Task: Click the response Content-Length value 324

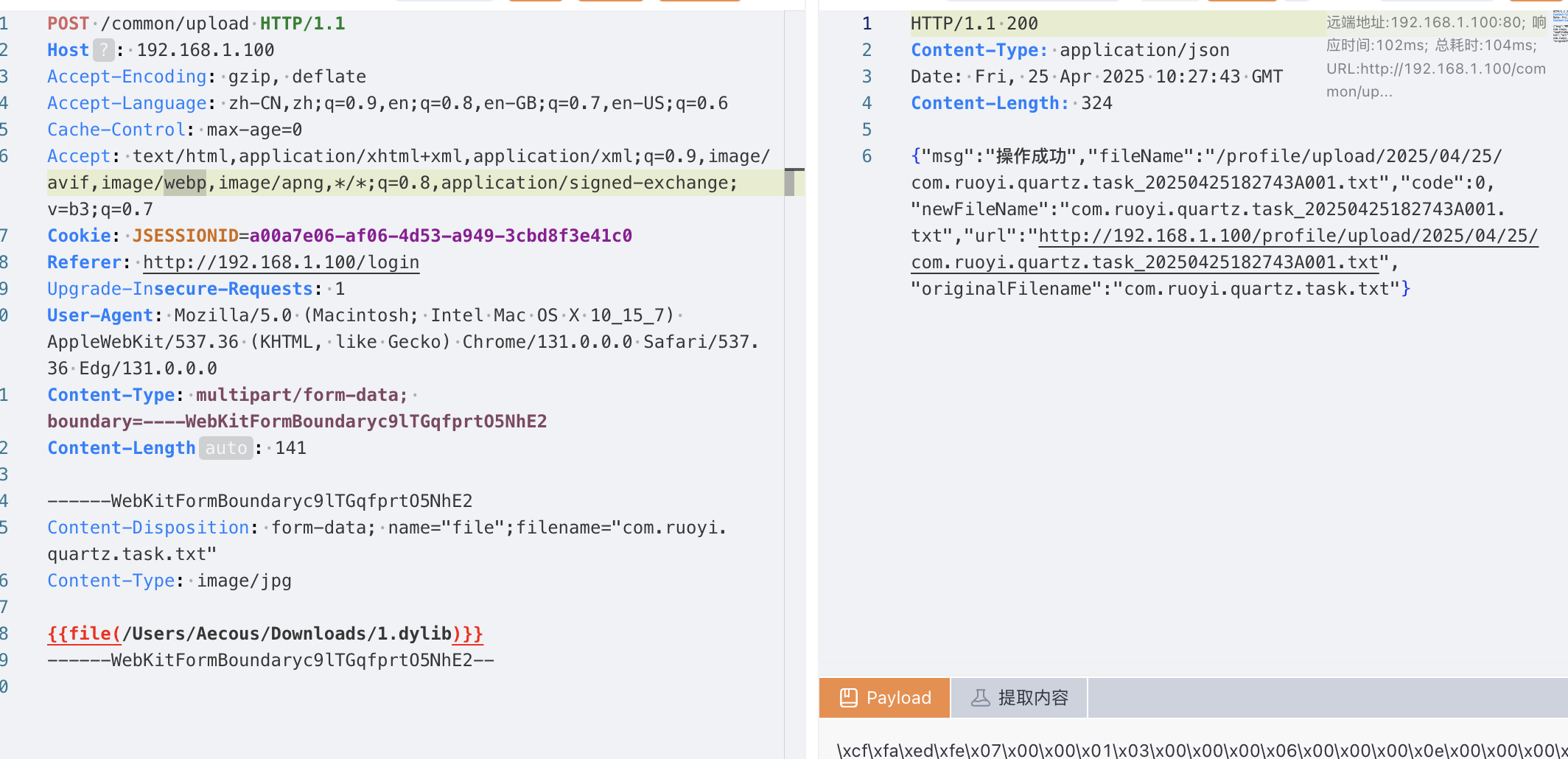Action: tap(1096, 103)
